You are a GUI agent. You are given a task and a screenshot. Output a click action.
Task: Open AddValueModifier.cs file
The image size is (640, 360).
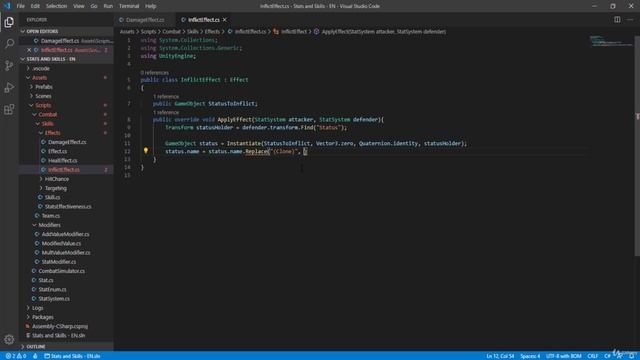[x=65, y=234]
